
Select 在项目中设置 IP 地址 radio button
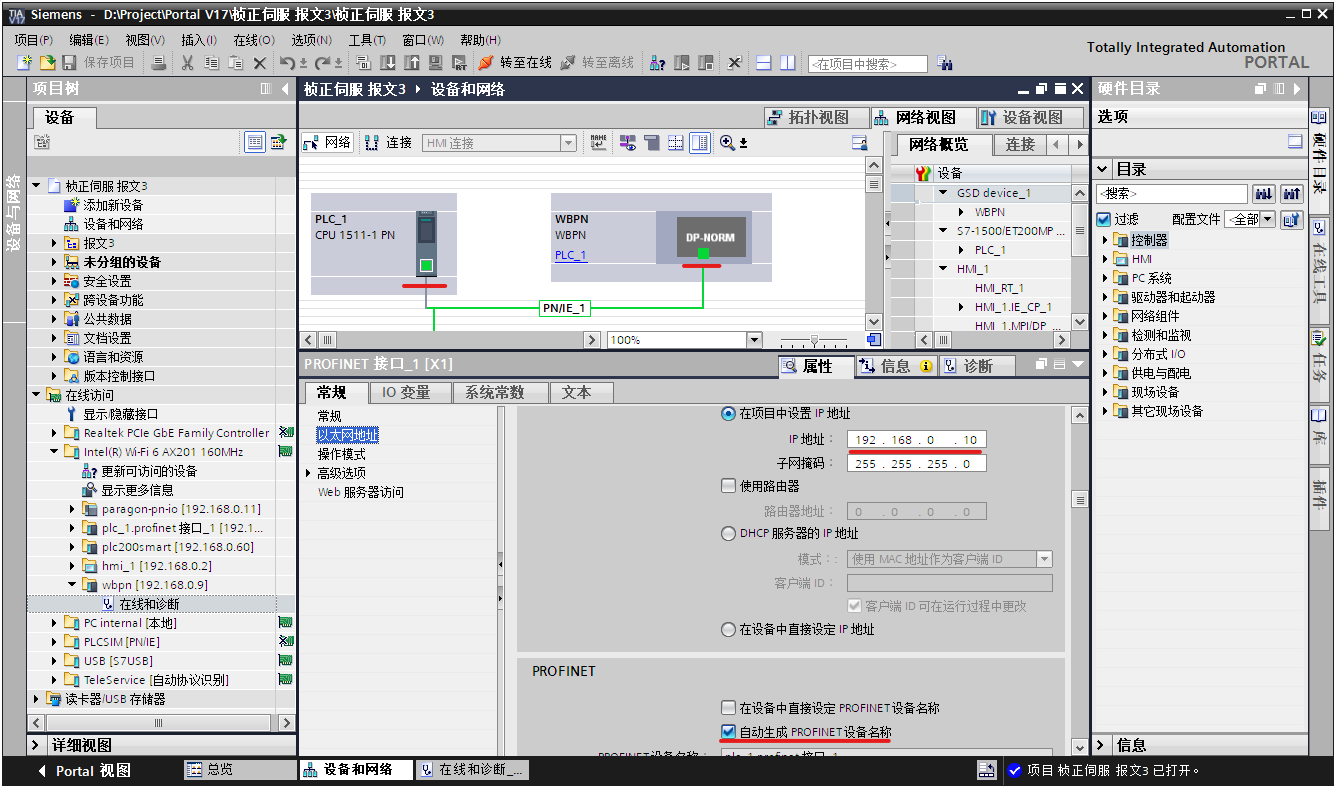pos(728,414)
